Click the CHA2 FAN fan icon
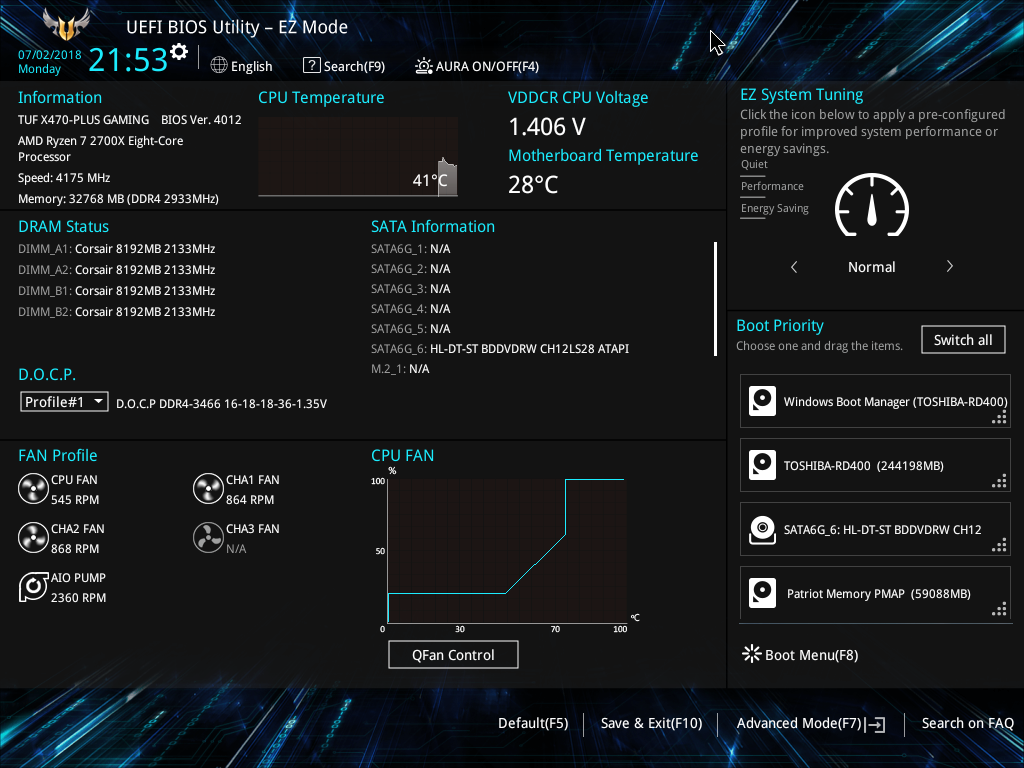This screenshot has height=768, width=1024. click(x=33, y=538)
